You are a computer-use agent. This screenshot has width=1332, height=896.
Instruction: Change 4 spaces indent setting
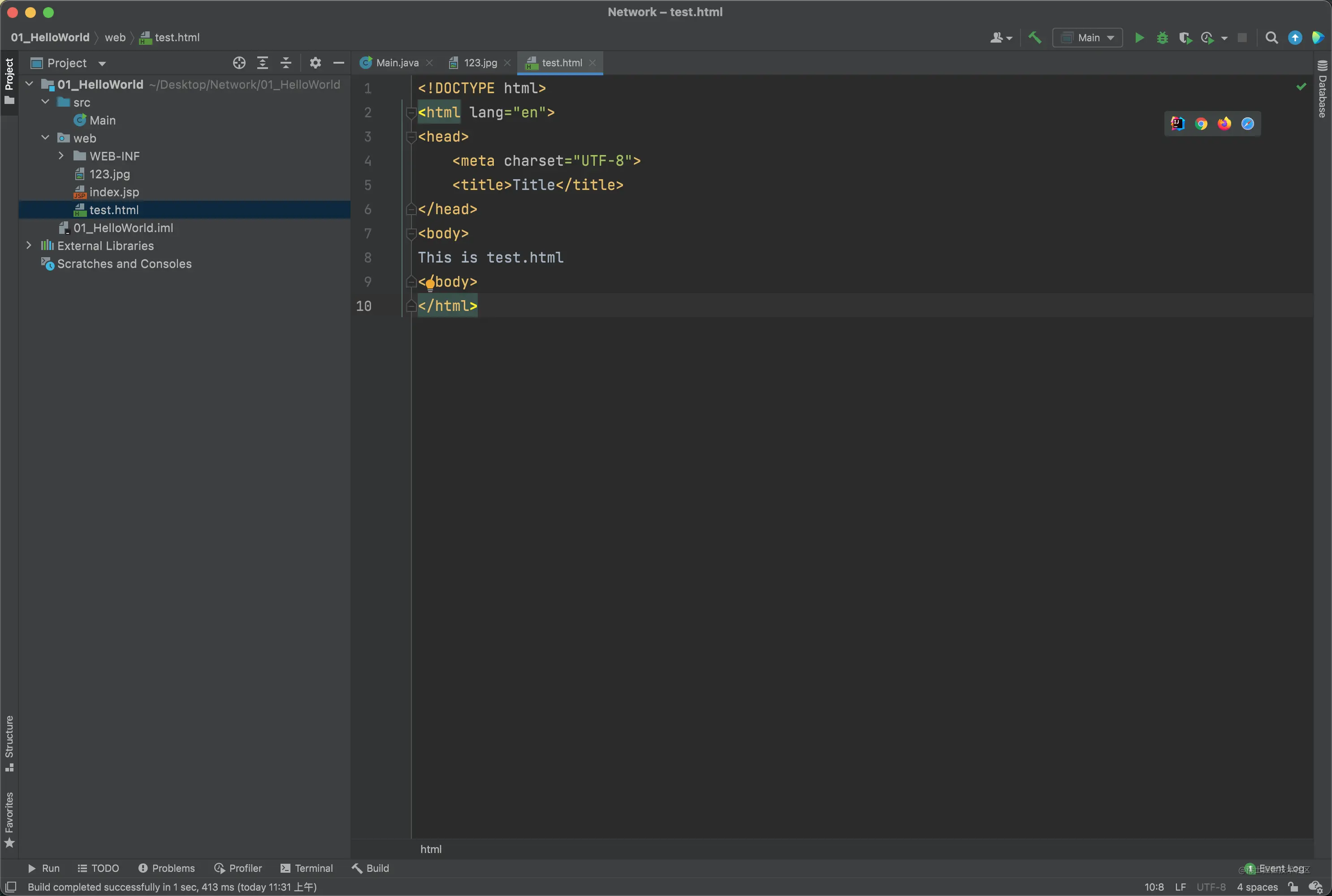1257,887
